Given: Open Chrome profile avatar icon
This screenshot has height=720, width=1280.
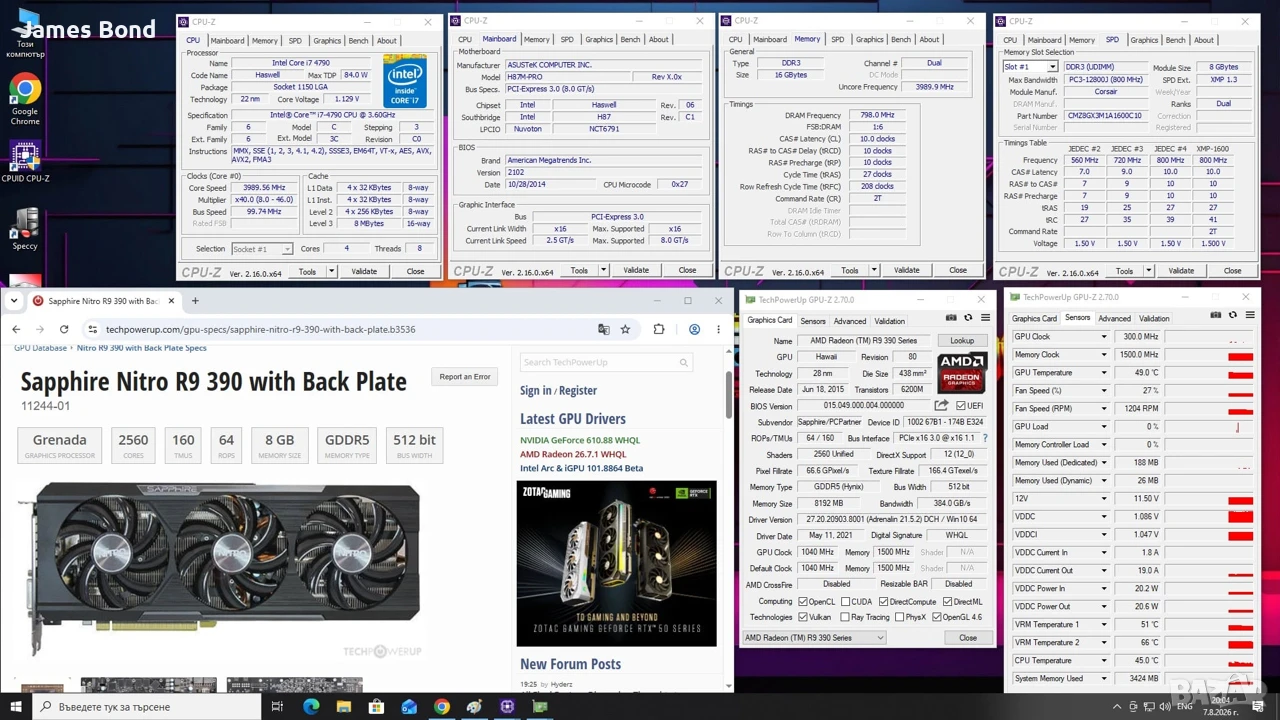Looking at the screenshot, I should point(694,329).
